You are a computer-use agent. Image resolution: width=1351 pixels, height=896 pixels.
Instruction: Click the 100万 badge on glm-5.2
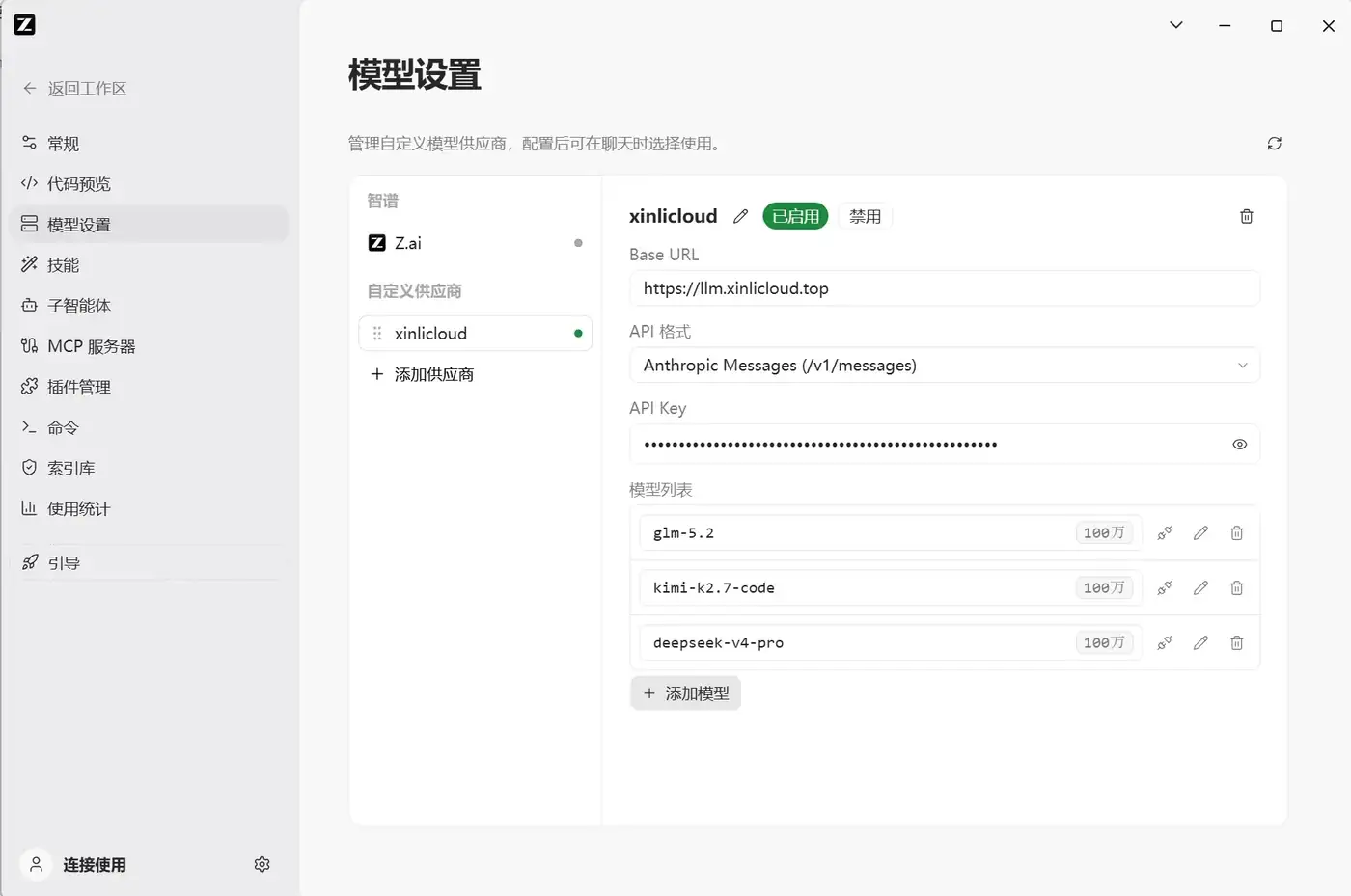[1104, 533]
